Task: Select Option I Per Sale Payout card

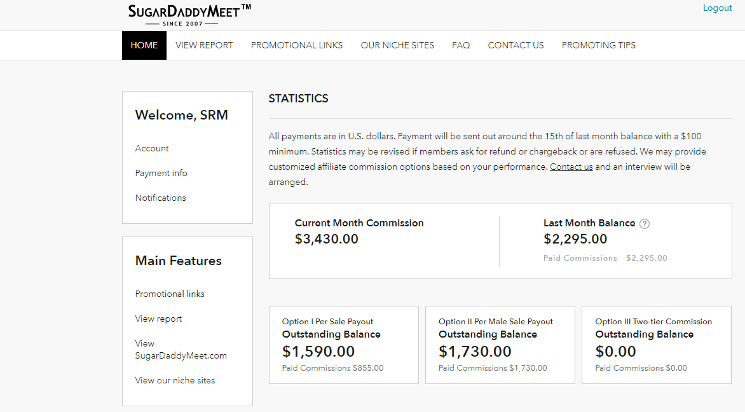Action: click(x=343, y=345)
